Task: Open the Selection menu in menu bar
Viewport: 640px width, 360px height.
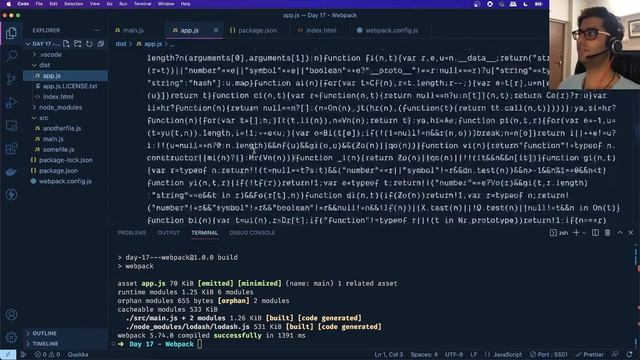Action: [74, 4]
